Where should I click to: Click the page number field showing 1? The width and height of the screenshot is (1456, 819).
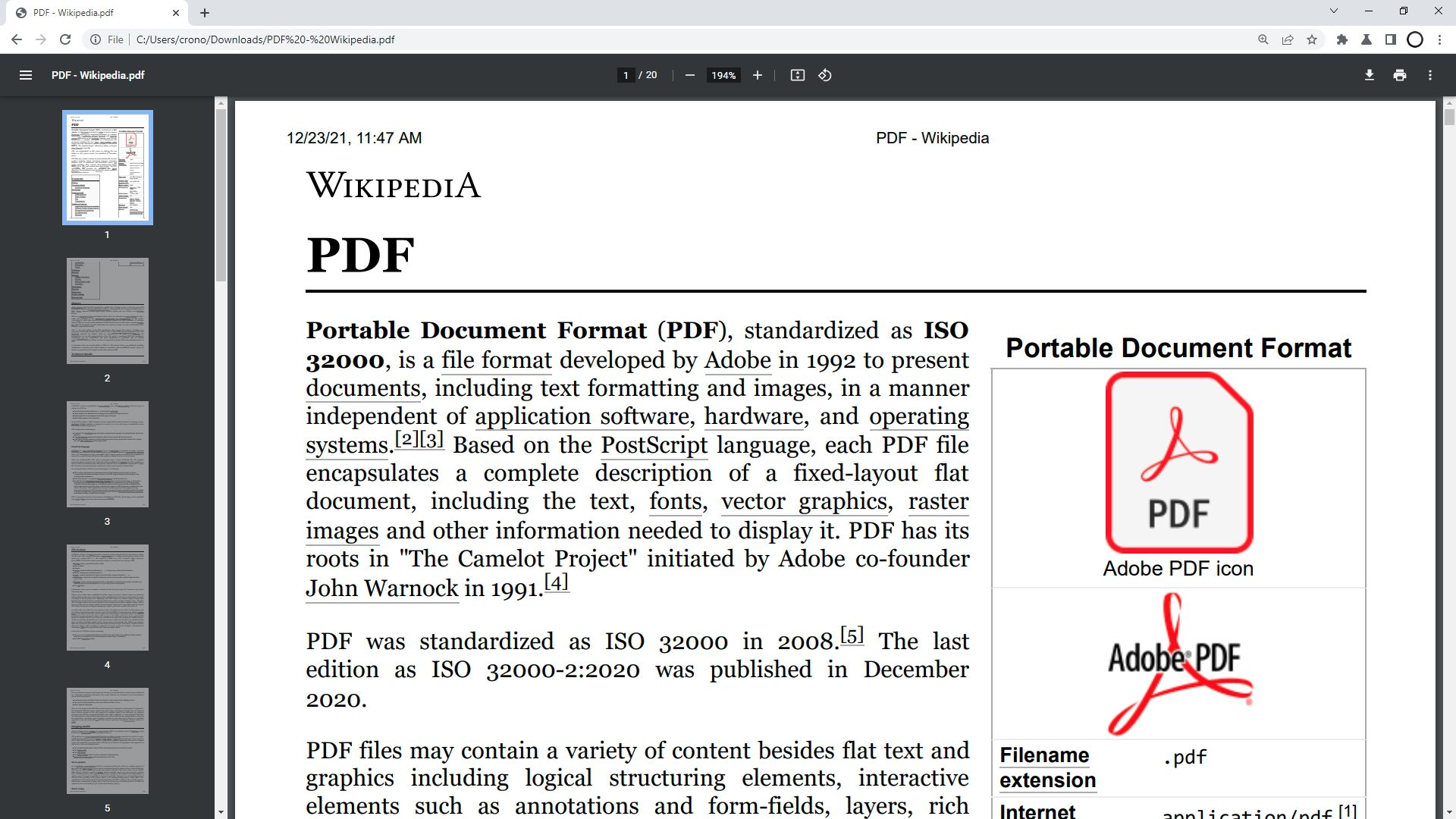point(626,75)
